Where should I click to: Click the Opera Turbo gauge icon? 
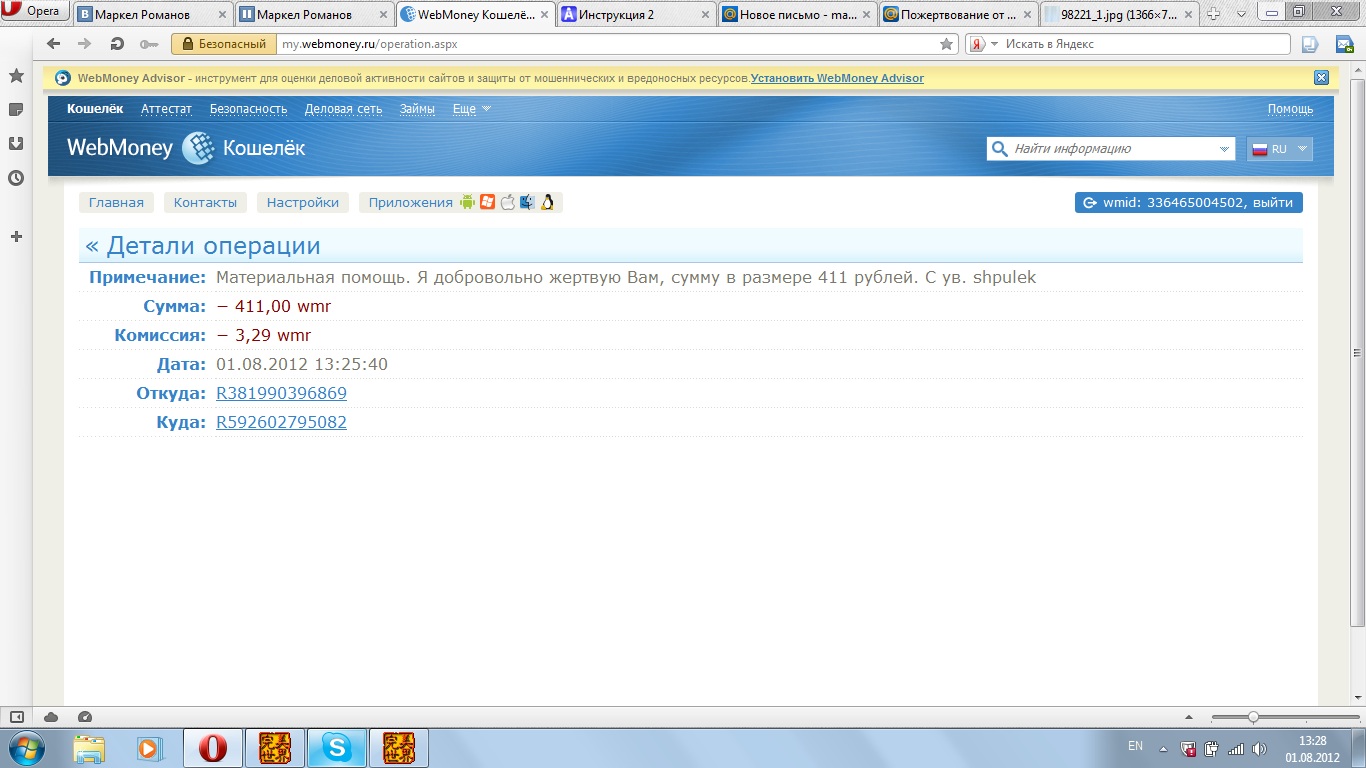[85, 716]
